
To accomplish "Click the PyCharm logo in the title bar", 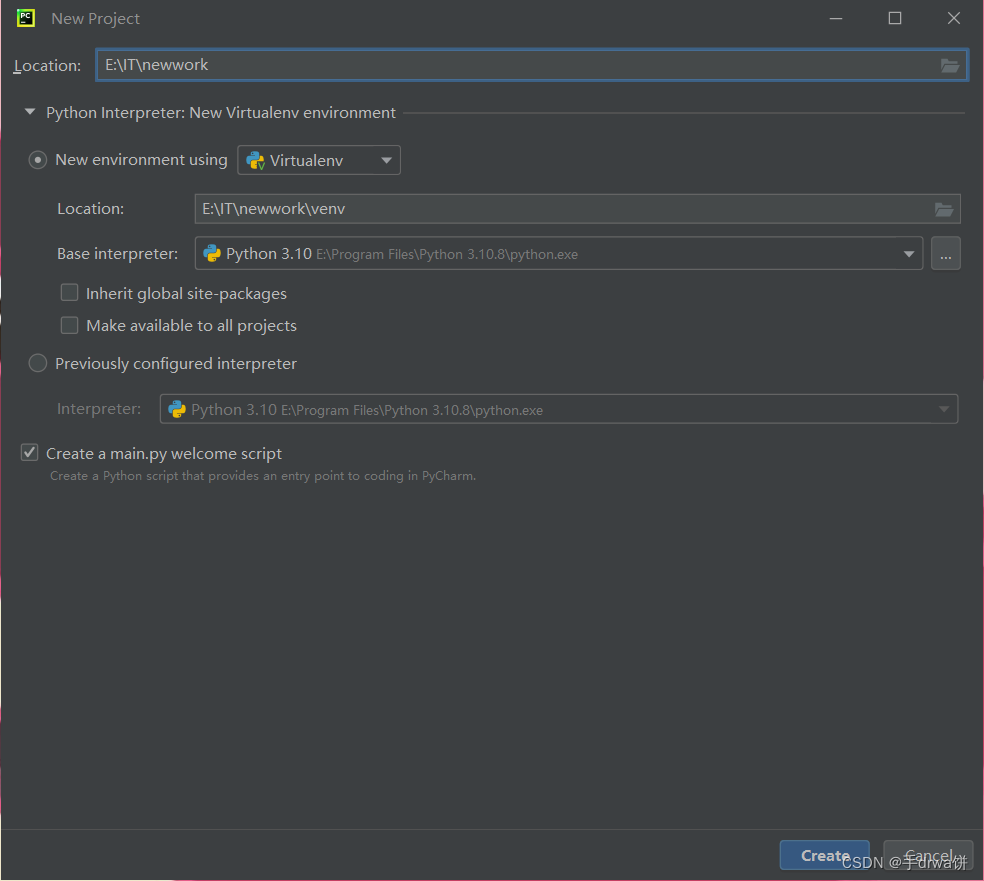I will (24, 17).
